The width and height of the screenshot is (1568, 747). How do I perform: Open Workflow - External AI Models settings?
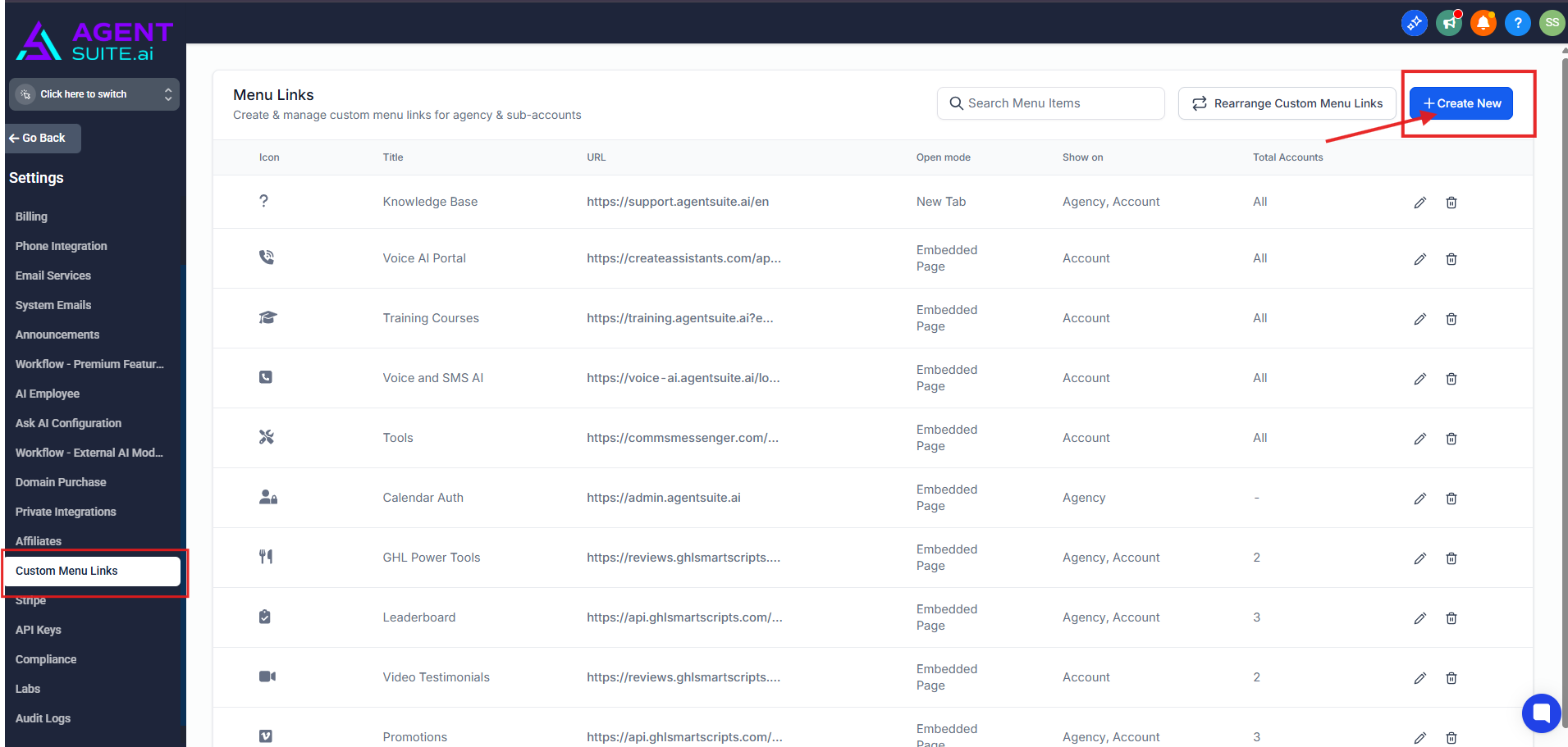(x=89, y=453)
